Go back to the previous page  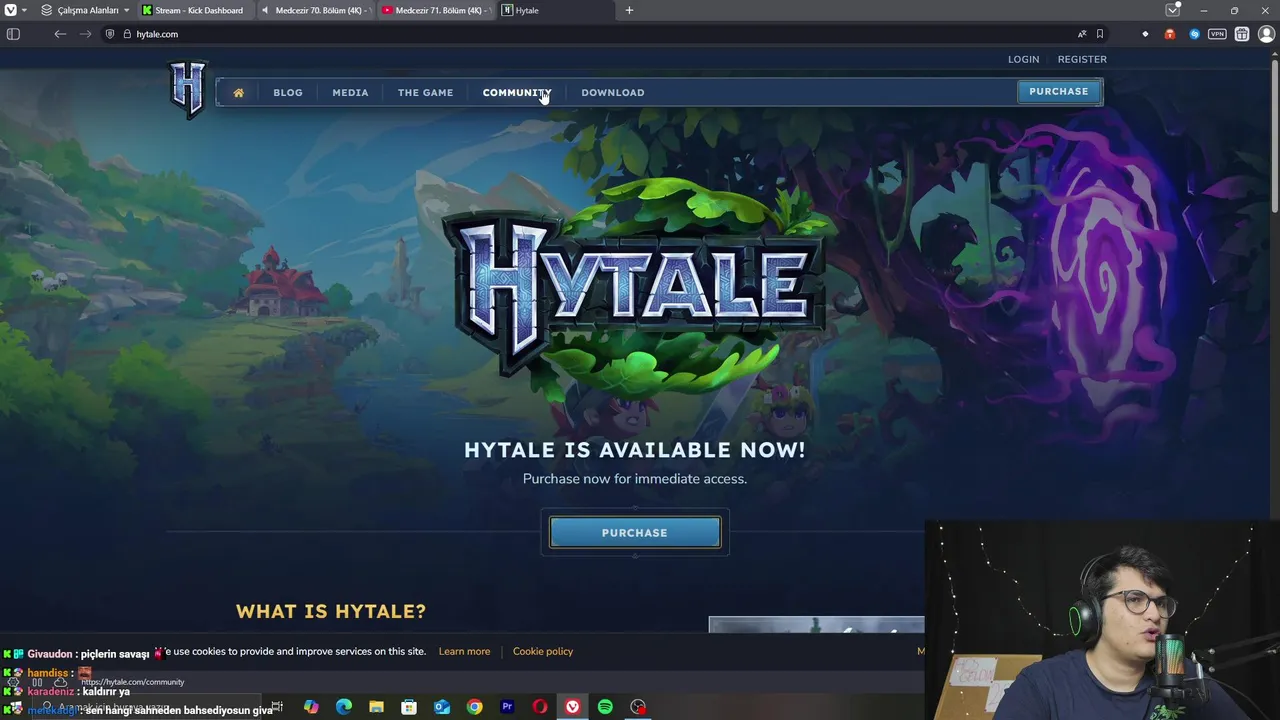(x=60, y=34)
